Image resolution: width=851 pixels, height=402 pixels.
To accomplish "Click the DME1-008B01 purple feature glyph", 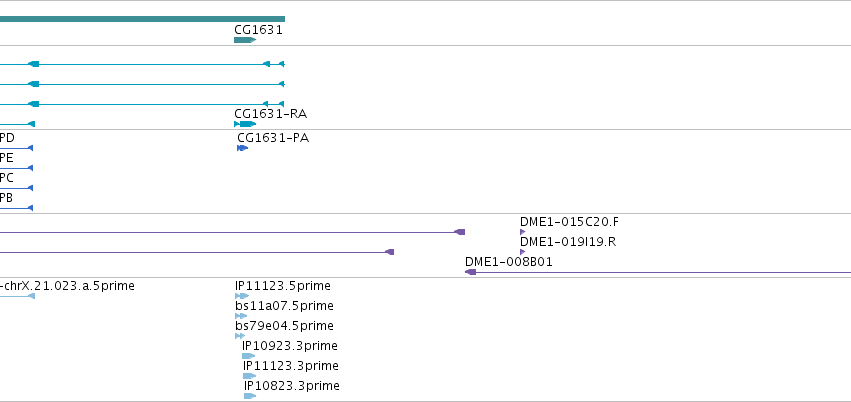I will pyautogui.click(x=658, y=272).
